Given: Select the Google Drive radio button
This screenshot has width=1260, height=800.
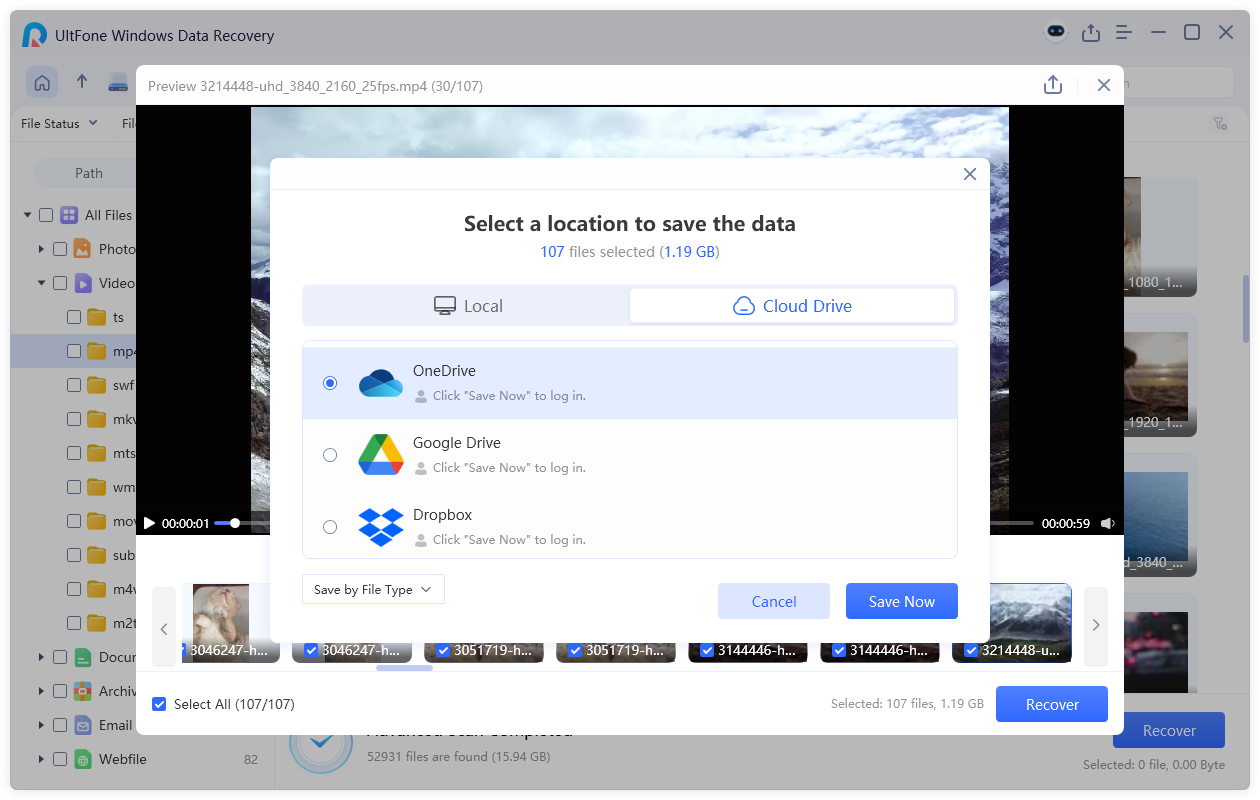Looking at the screenshot, I should [330, 455].
